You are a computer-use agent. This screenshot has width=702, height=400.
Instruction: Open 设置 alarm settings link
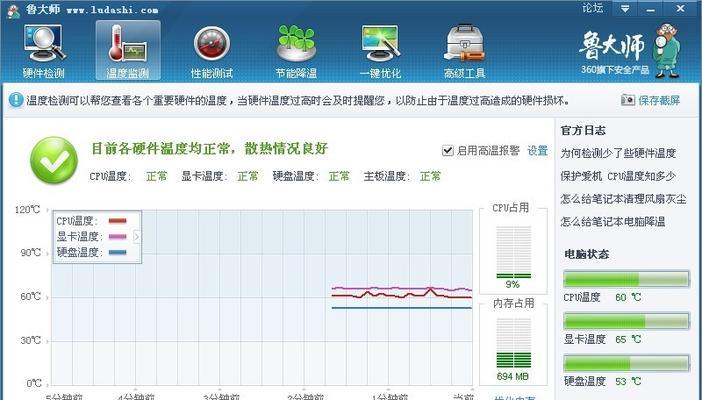537,151
